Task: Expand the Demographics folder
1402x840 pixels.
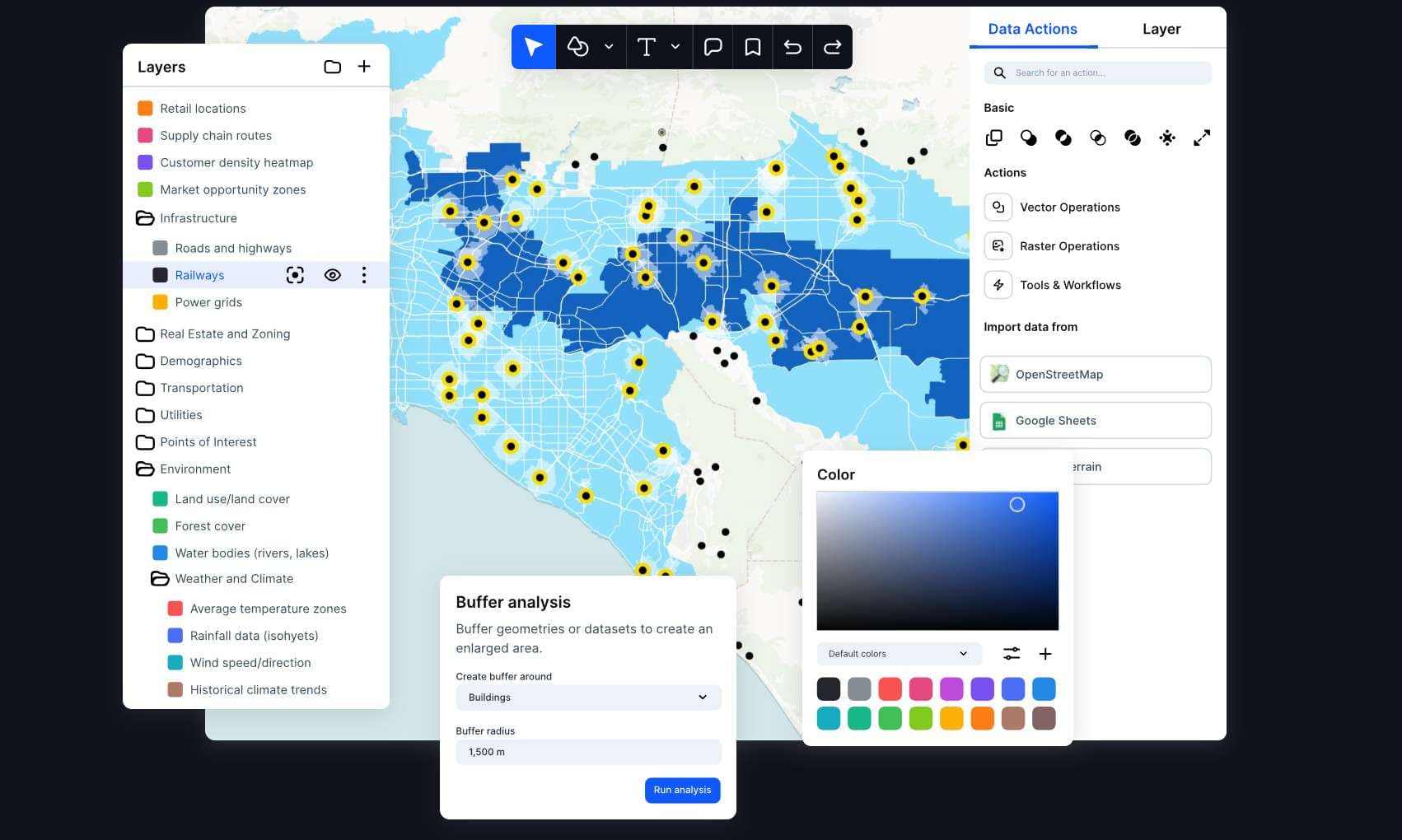Action: pos(145,361)
